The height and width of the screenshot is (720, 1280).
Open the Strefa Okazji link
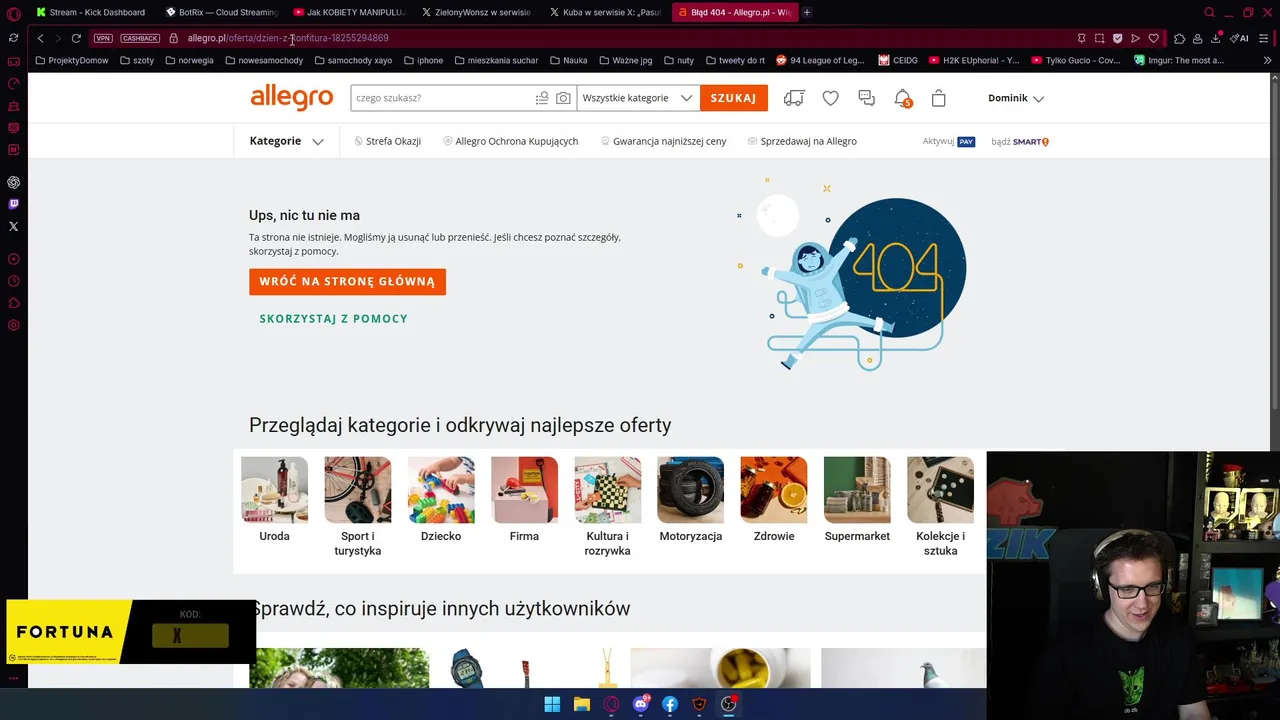[x=387, y=141]
